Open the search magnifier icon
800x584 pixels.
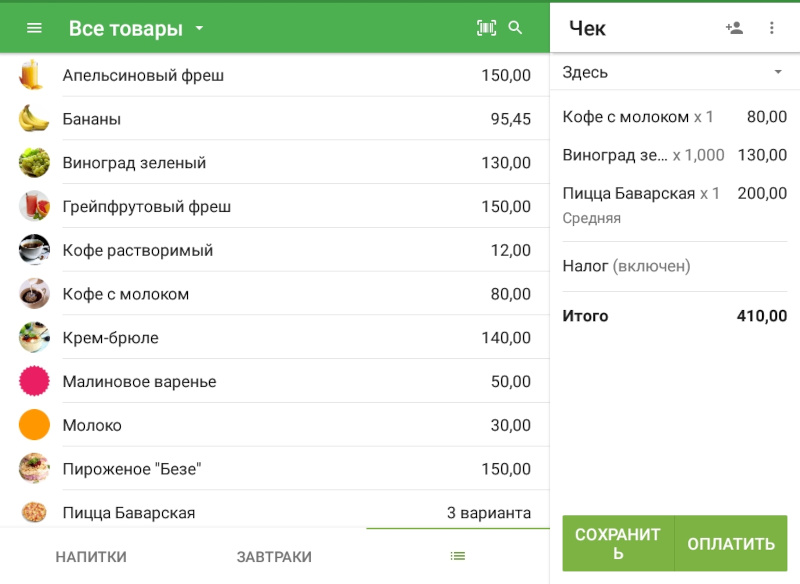click(x=516, y=27)
